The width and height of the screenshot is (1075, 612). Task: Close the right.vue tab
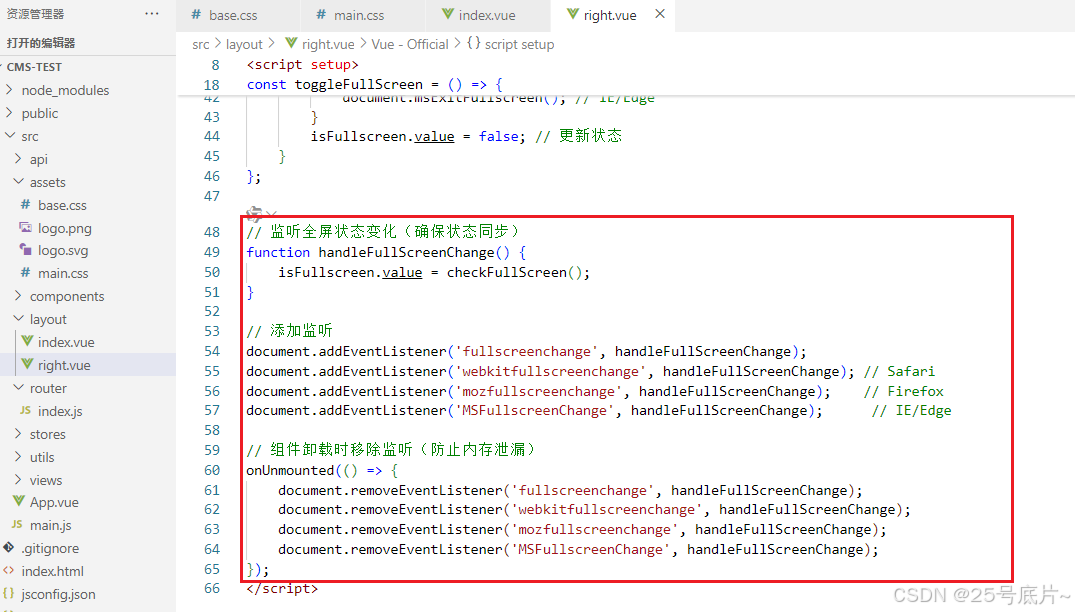660,14
